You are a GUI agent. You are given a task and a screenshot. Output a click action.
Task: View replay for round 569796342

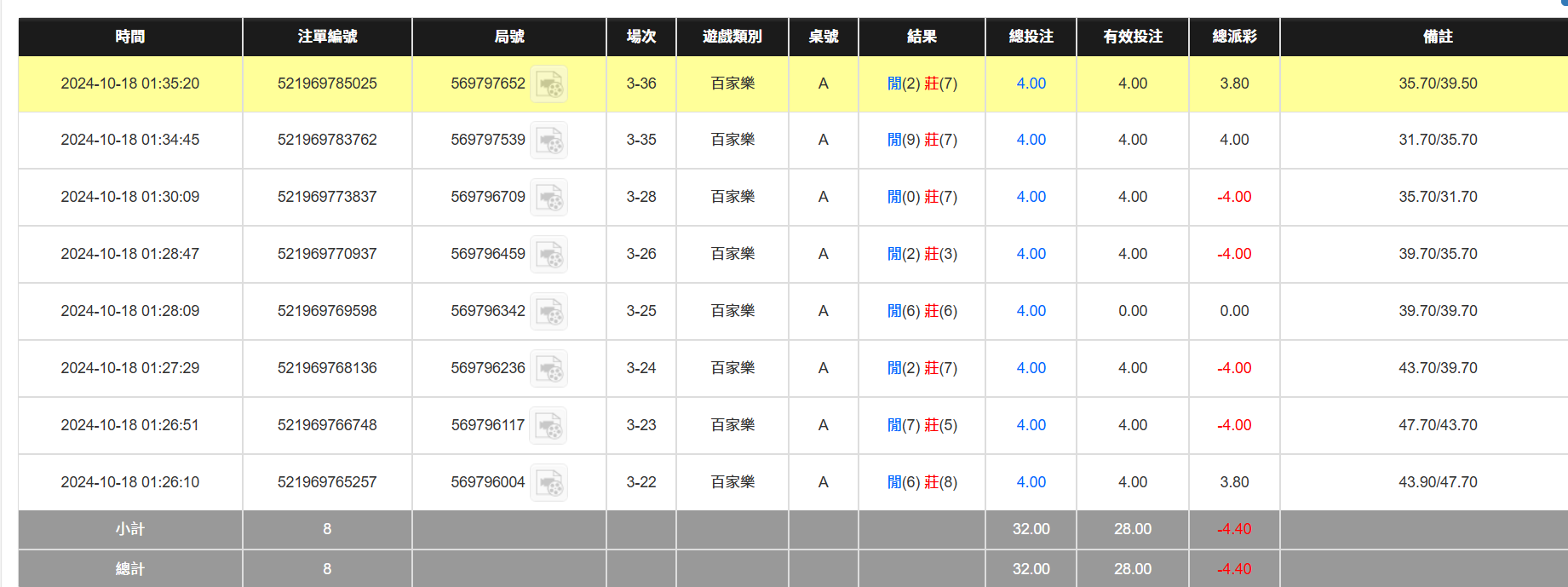click(549, 312)
